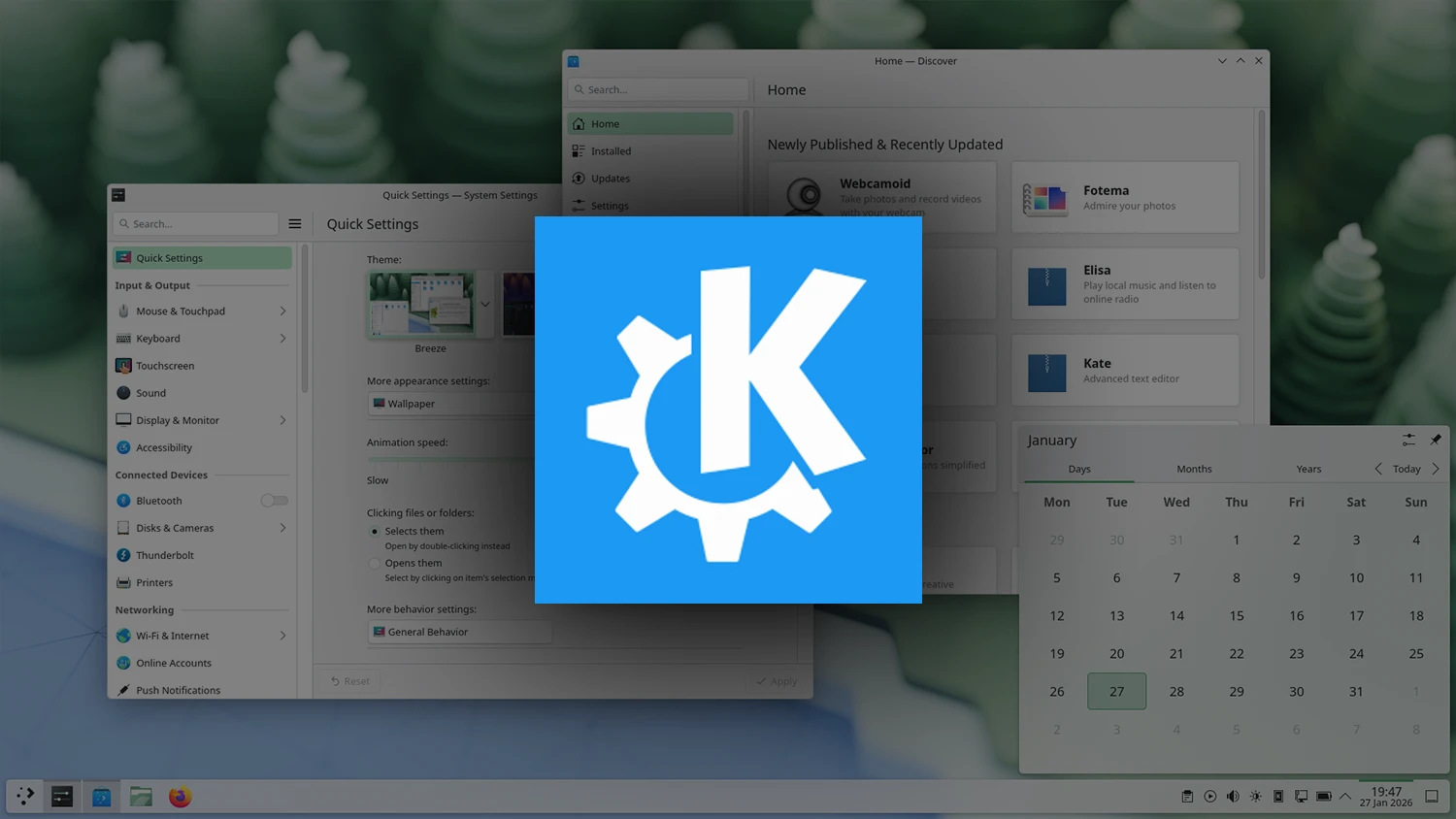Click the Elisa app icon

click(x=1046, y=286)
